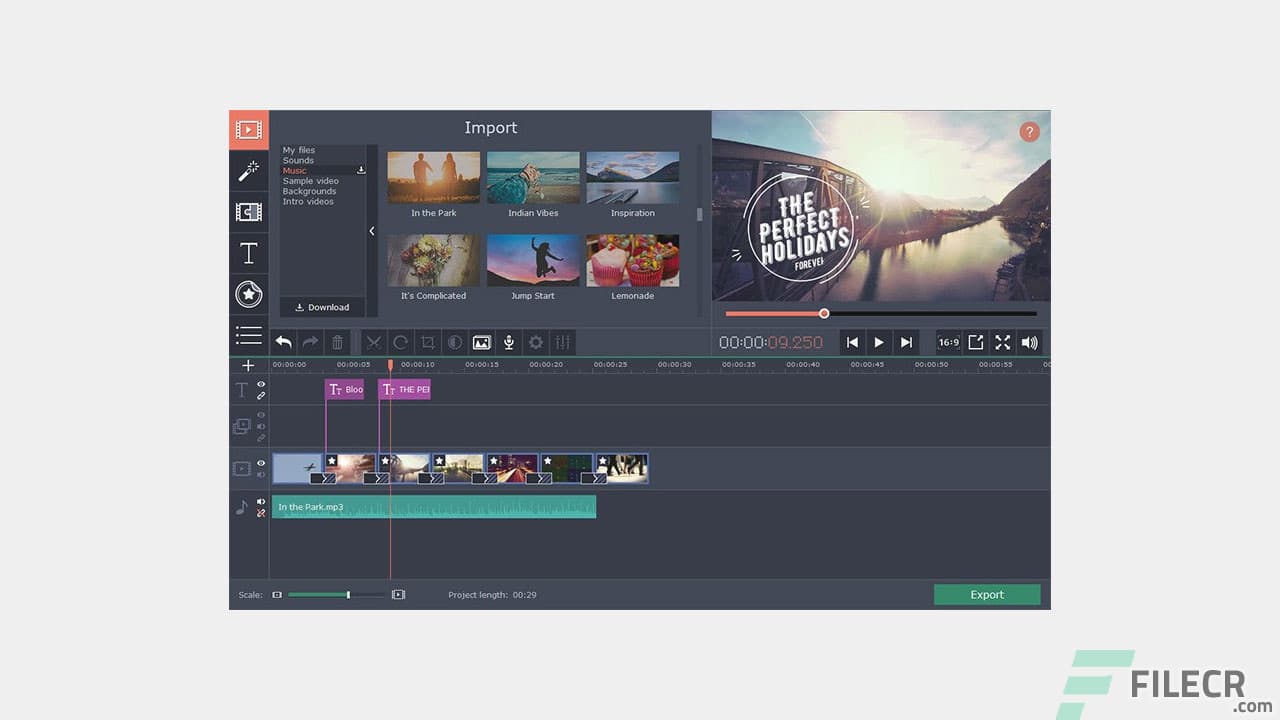Click the Download button below the category list
The height and width of the screenshot is (720, 1280).
coord(322,307)
